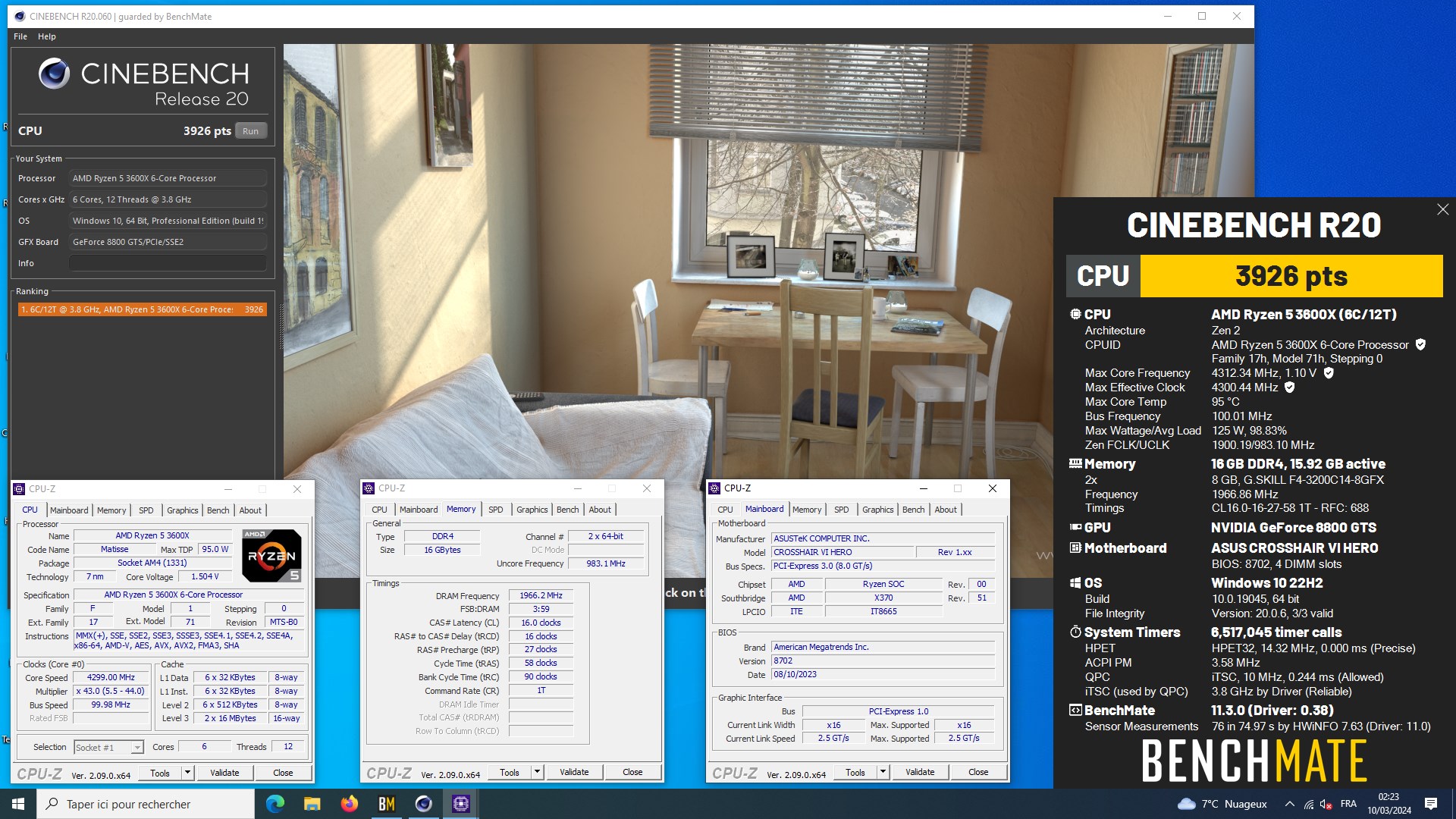Open File Explorer from taskbar
Screen dimensions: 1456x819
312,804
